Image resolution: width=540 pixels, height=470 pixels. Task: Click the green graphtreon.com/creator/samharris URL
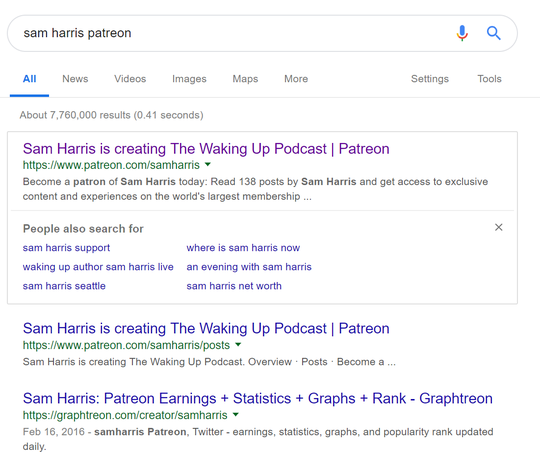125,415
